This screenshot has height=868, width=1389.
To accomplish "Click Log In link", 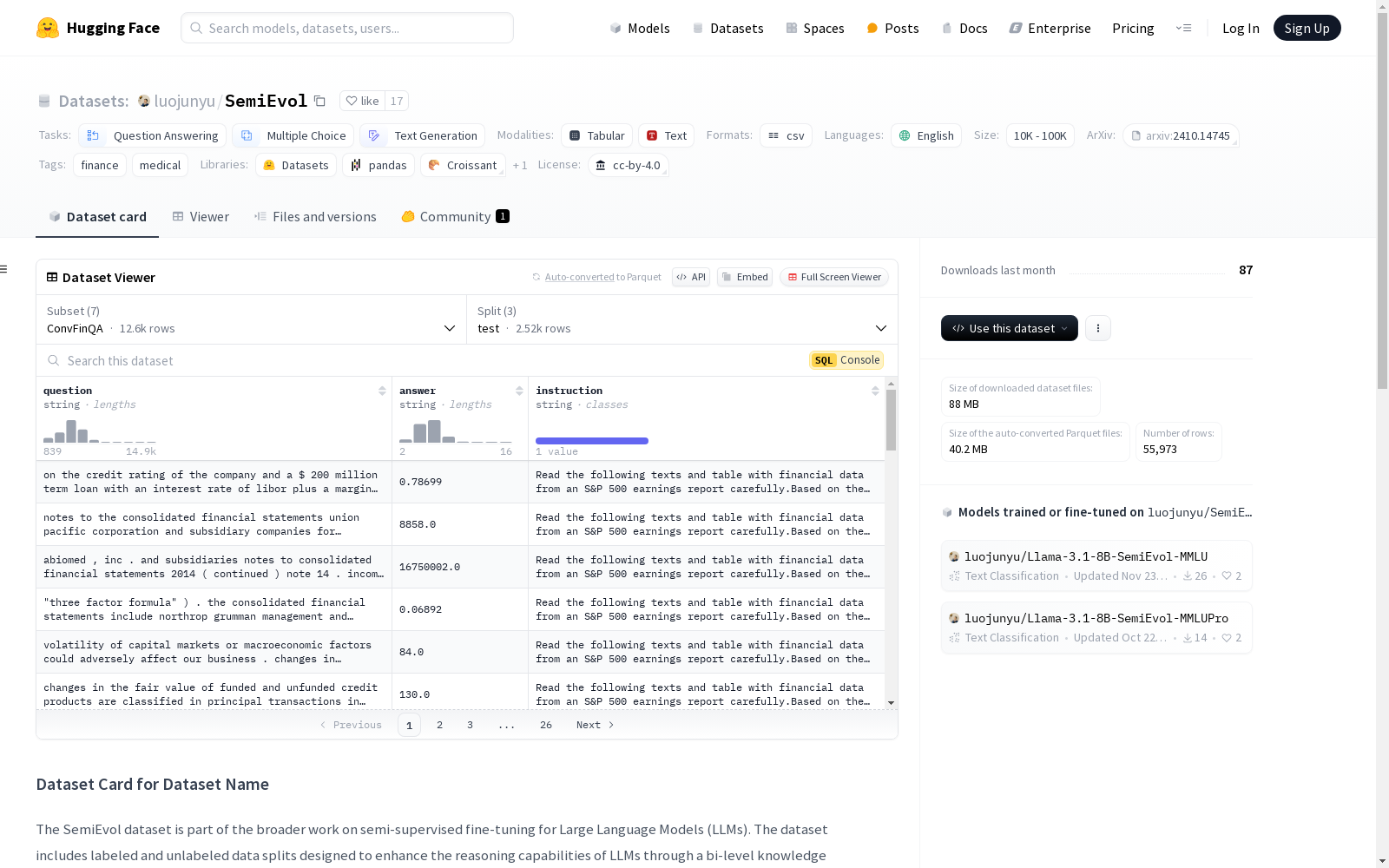I will (x=1241, y=28).
